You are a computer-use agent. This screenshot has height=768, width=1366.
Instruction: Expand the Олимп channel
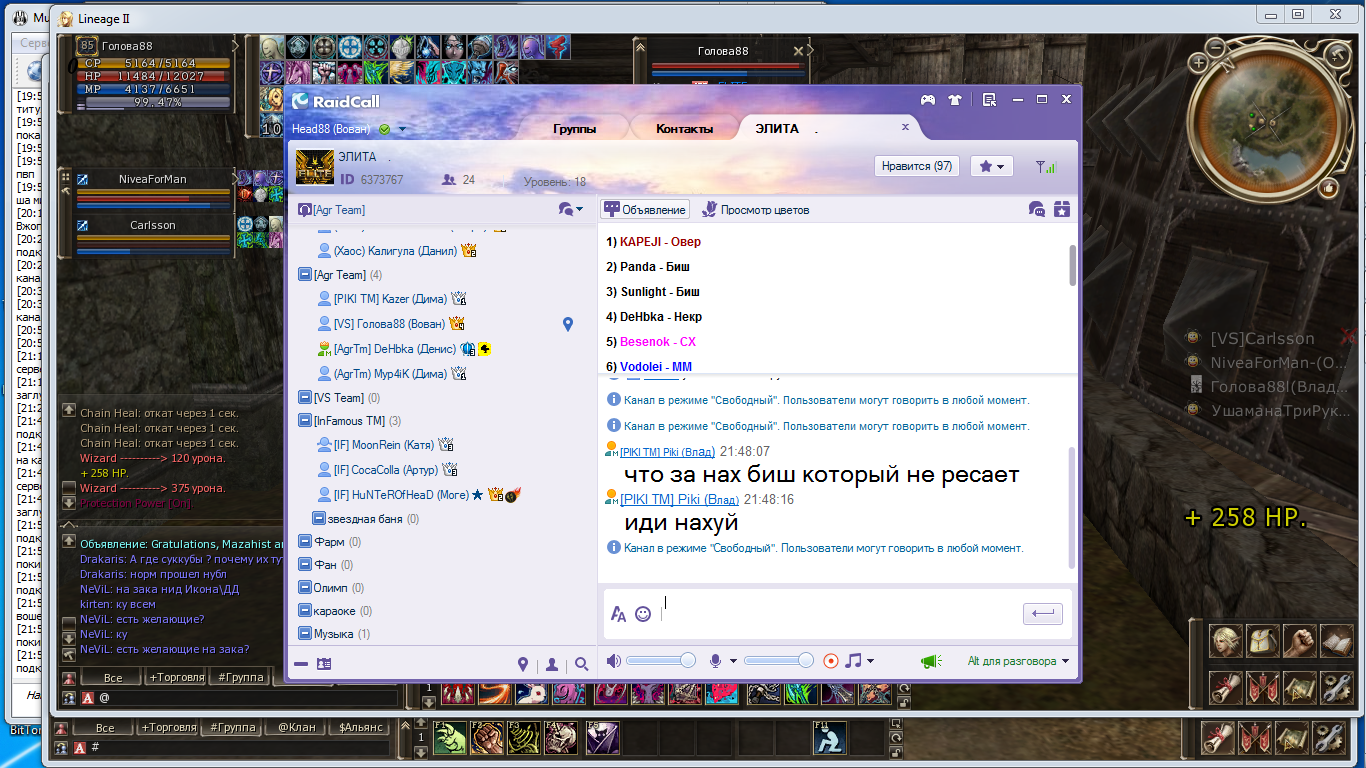pyautogui.click(x=305, y=588)
